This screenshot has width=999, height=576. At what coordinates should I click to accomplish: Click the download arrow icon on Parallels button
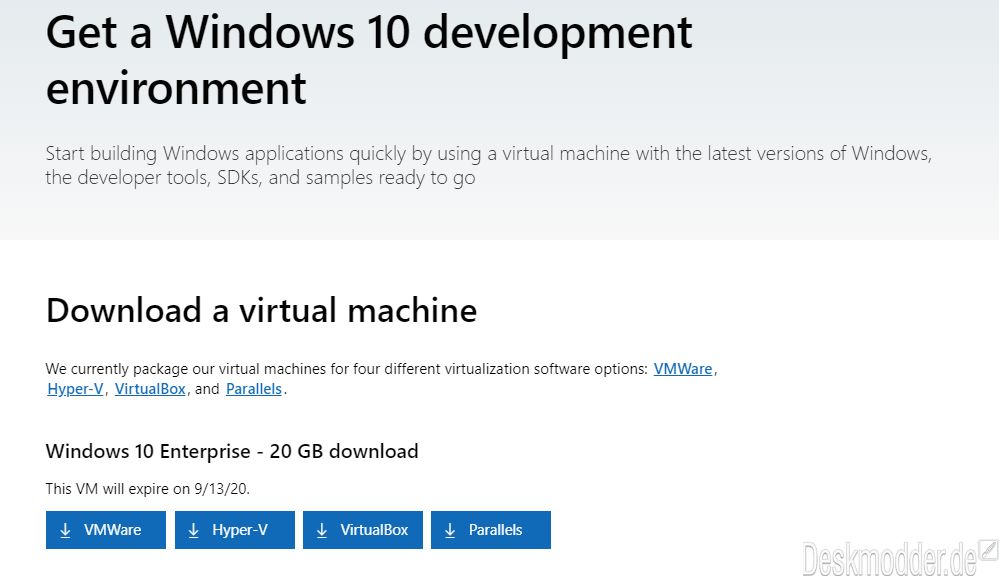pyautogui.click(x=450, y=530)
